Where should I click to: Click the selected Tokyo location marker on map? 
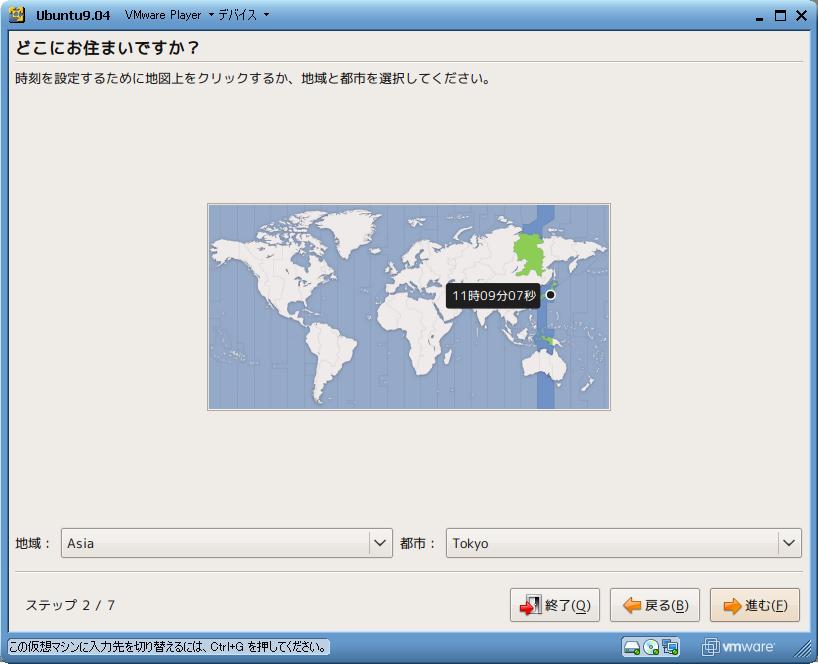click(x=550, y=295)
